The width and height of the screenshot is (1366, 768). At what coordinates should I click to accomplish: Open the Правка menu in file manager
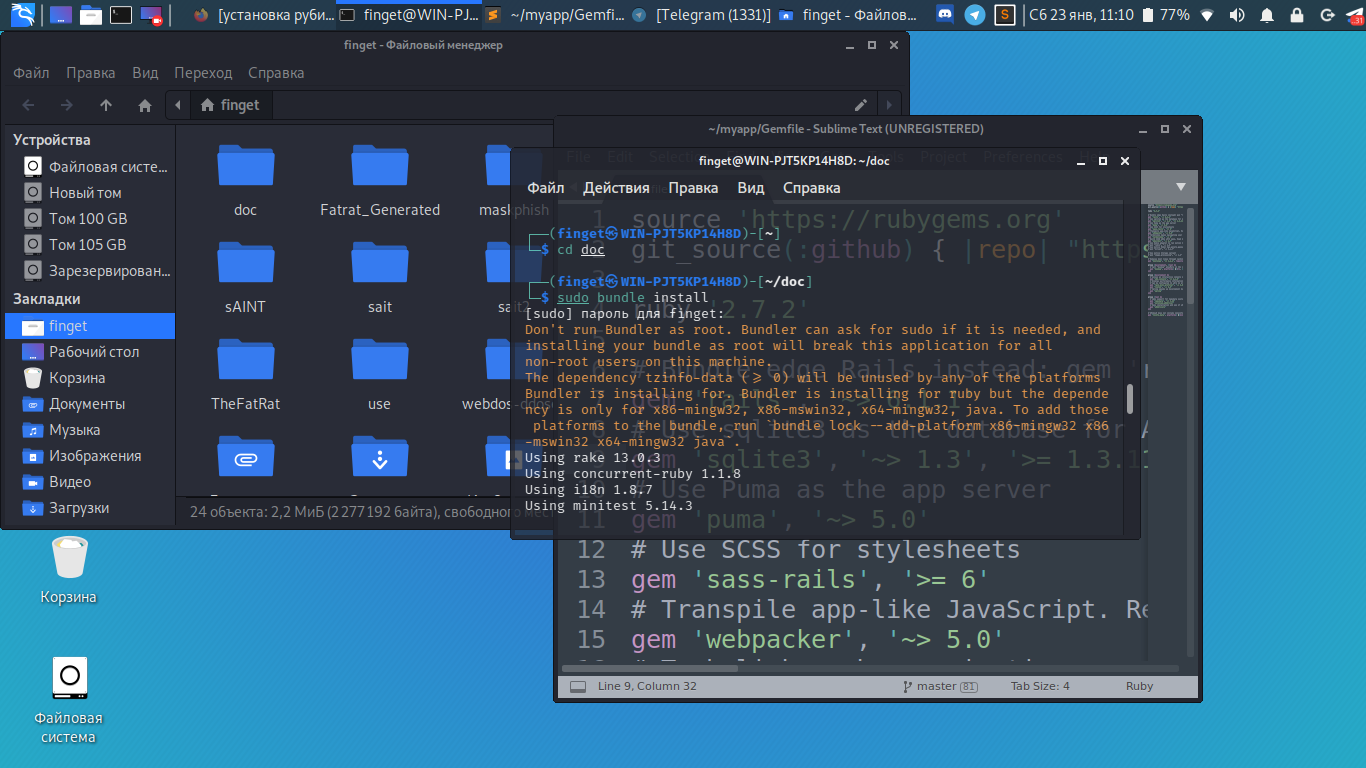pos(91,73)
